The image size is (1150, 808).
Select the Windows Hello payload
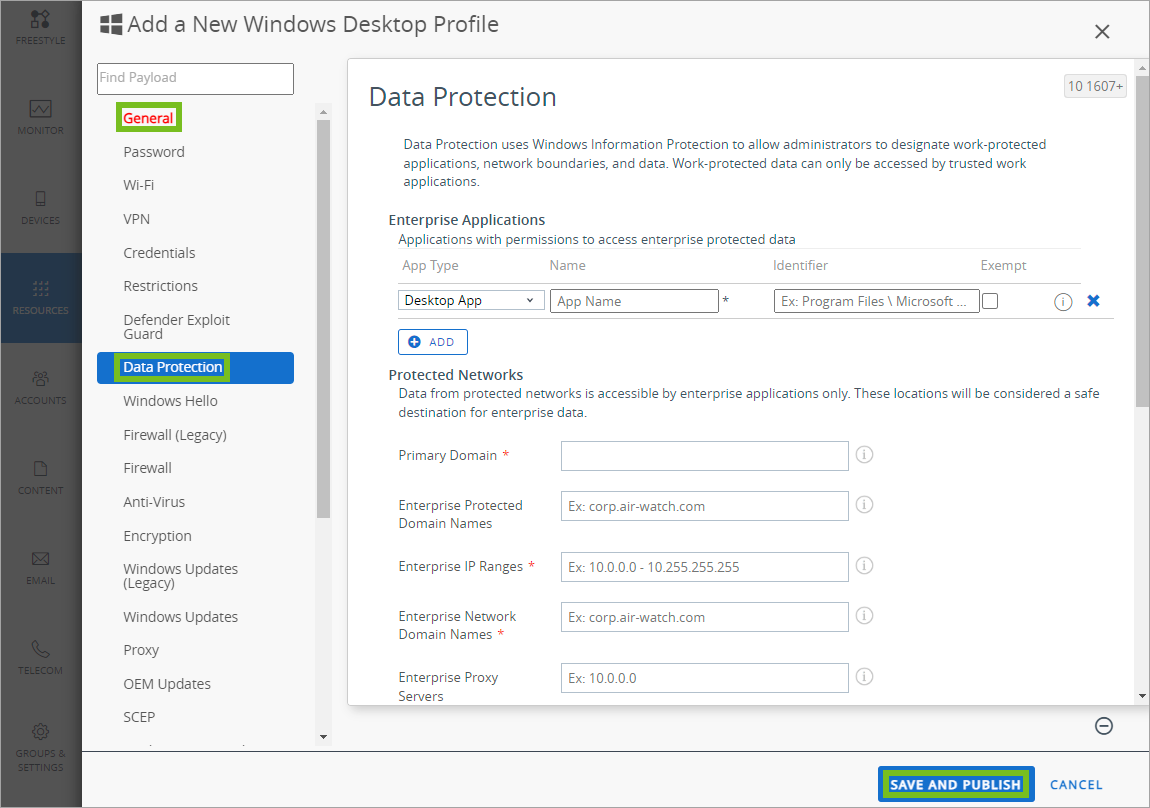(x=170, y=401)
